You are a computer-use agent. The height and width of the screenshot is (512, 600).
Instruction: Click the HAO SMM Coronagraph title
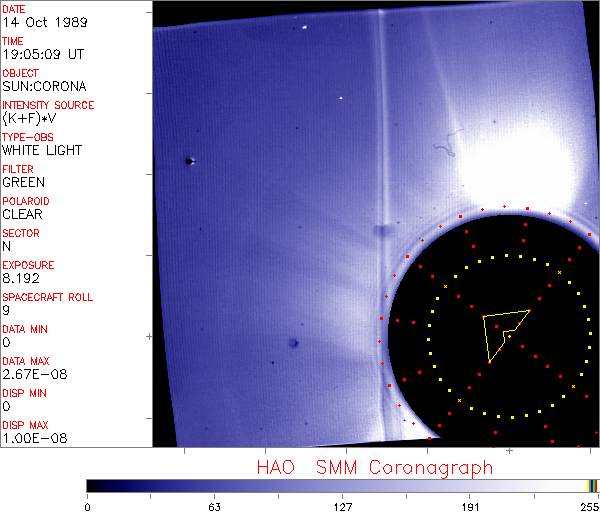tap(375, 467)
